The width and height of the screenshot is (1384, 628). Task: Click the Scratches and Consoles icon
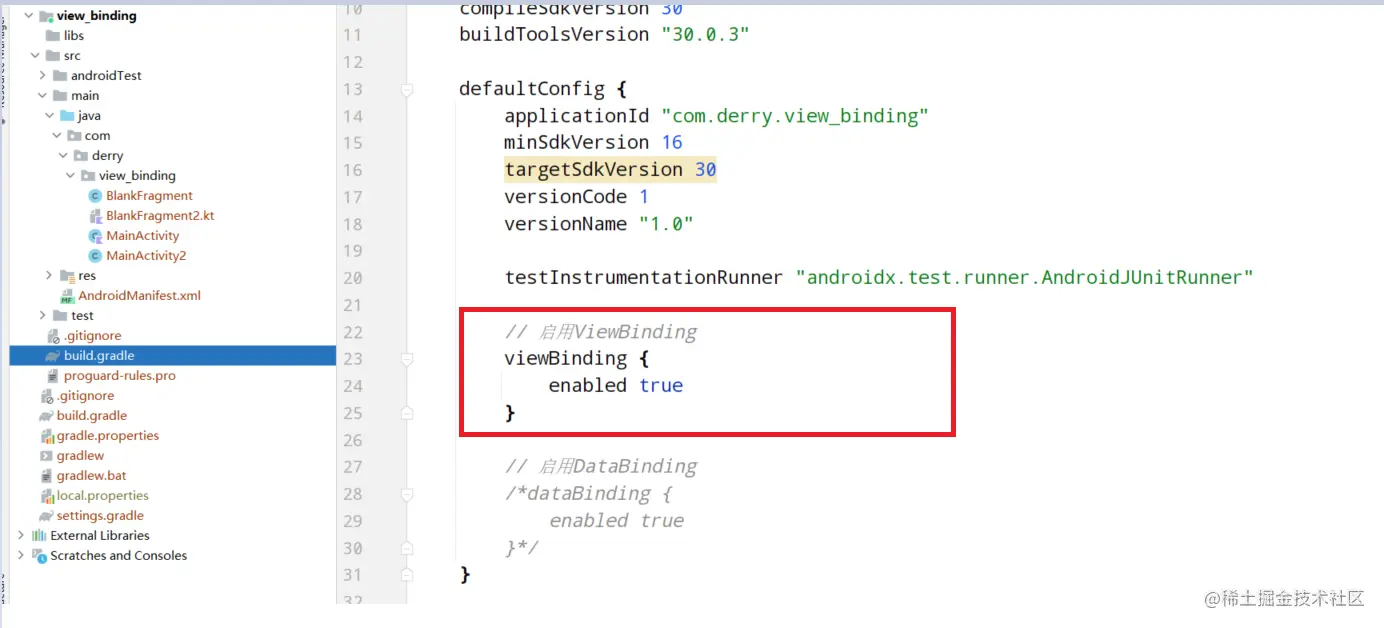coord(39,556)
